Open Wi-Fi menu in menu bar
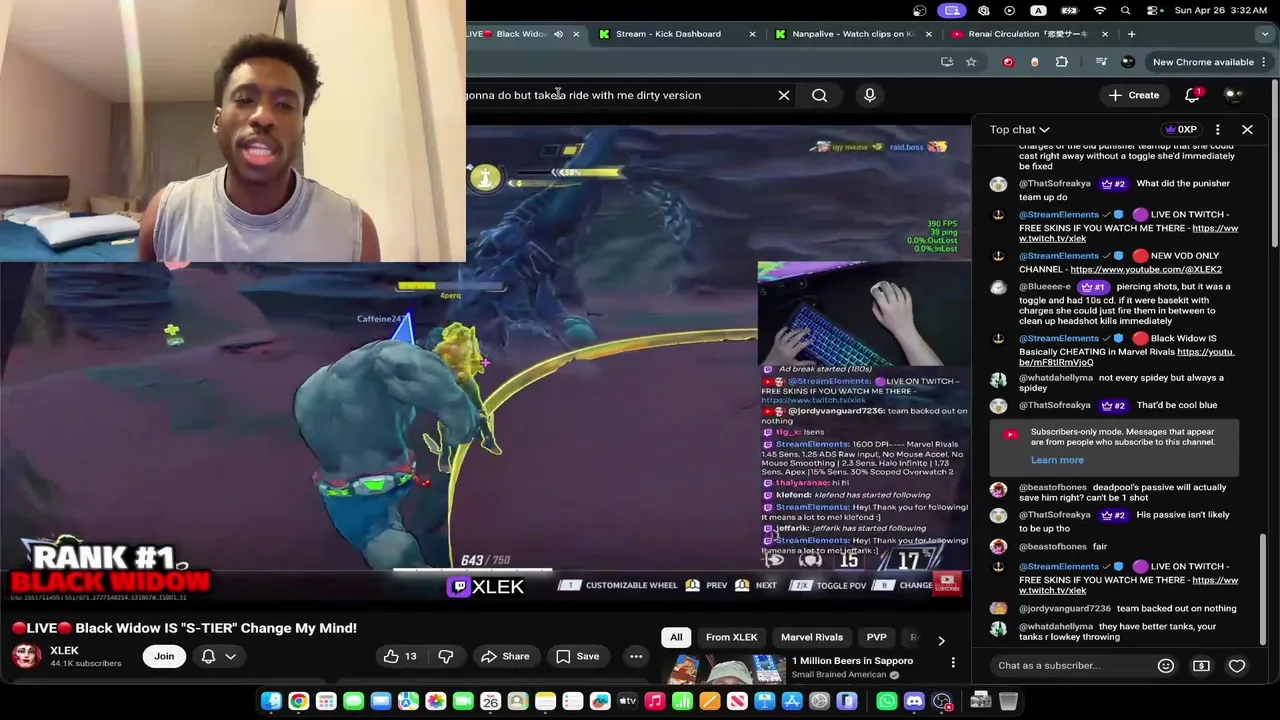1280x720 pixels. (x=1100, y=10)
